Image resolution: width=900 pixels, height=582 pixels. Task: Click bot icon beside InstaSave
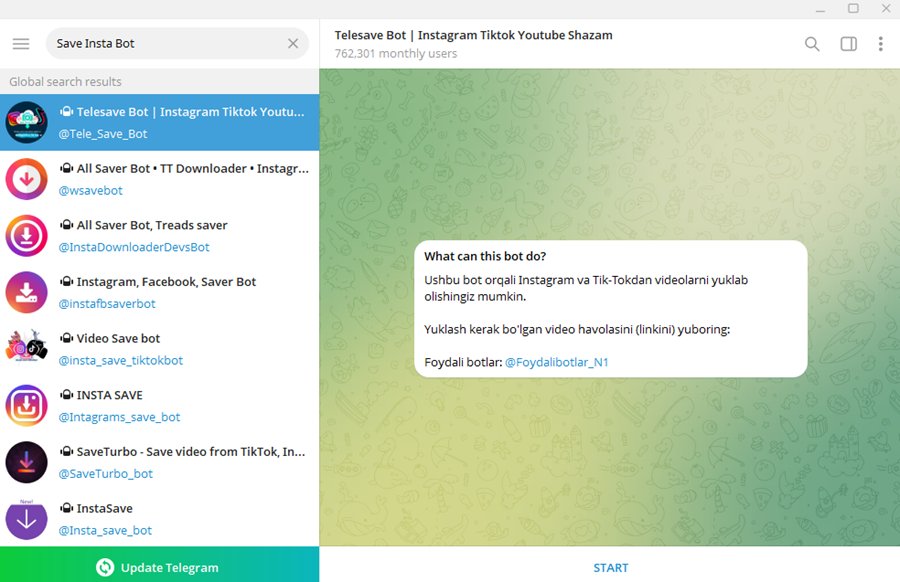click(67, 508)
